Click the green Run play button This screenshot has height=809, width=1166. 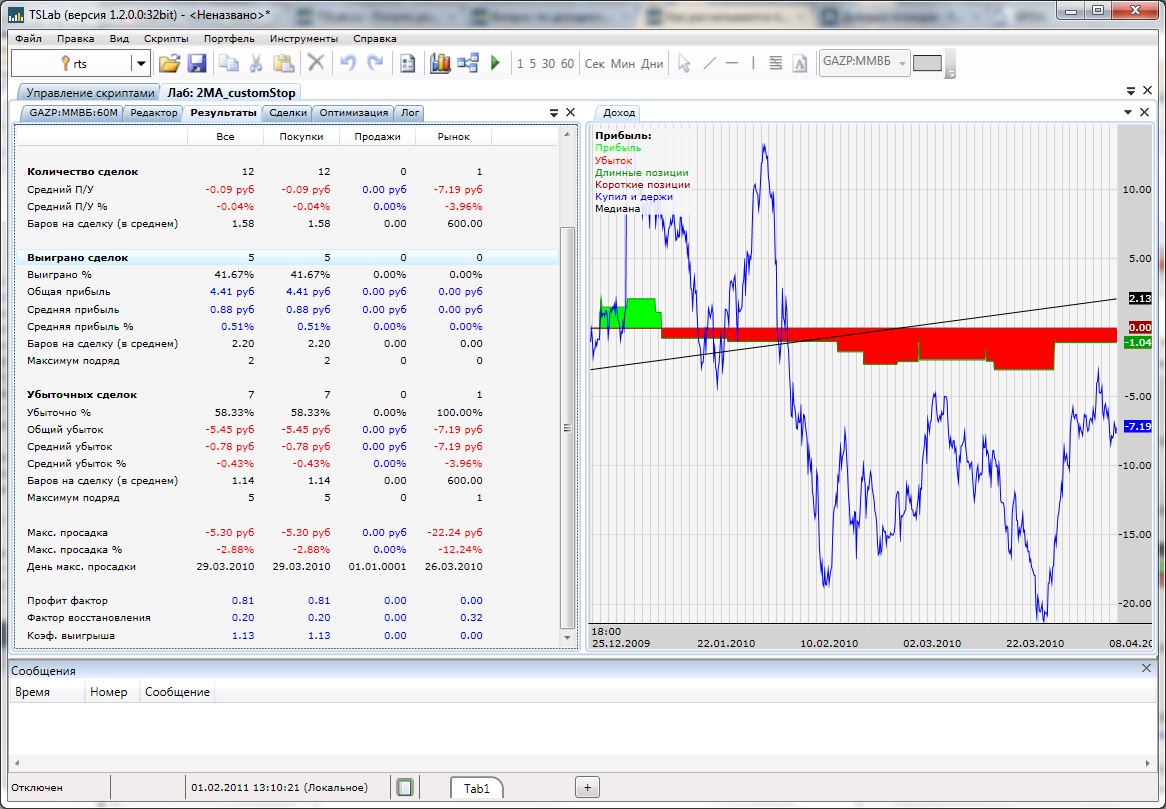coord(495,63)
